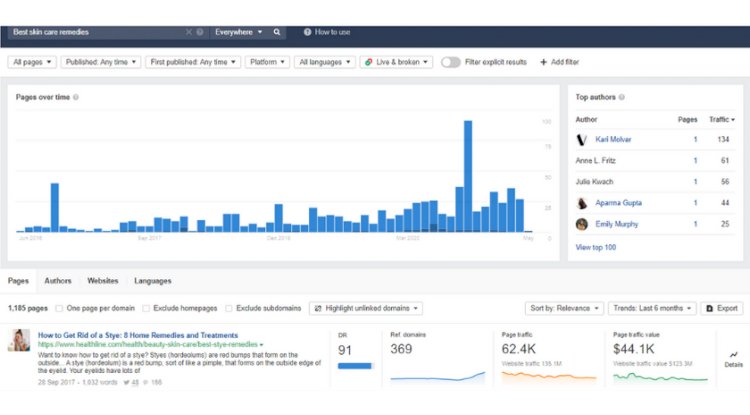
Task: Open Trends: Last 6 months dropdown
Action: coord(652,308)
